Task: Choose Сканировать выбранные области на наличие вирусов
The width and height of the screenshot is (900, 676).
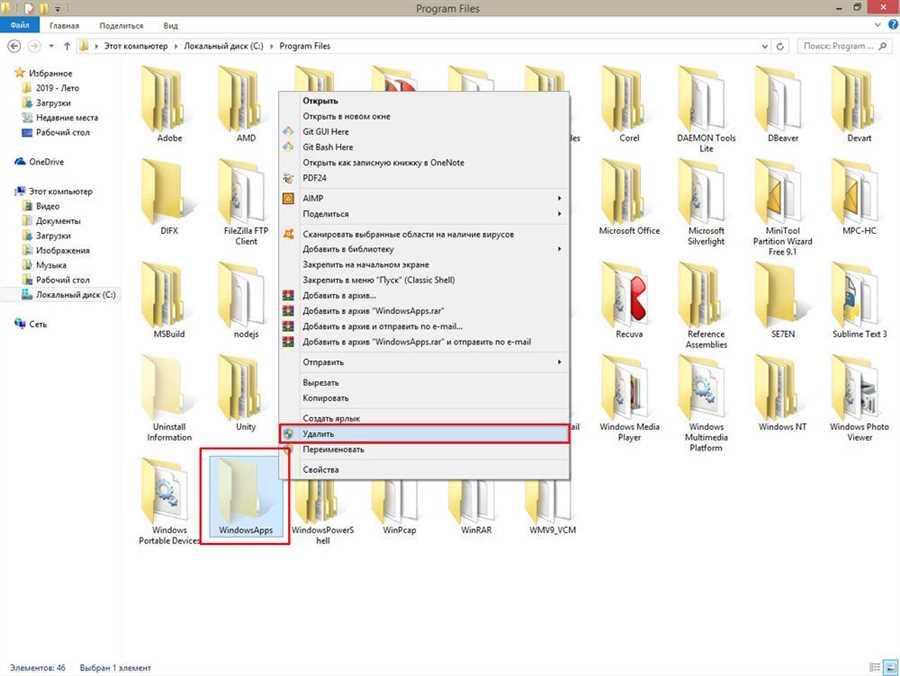Action: [x=424, y=234]
